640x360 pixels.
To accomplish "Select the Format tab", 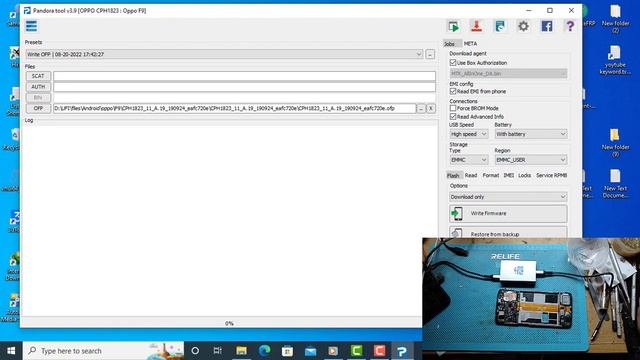I will tap(491, 176).
